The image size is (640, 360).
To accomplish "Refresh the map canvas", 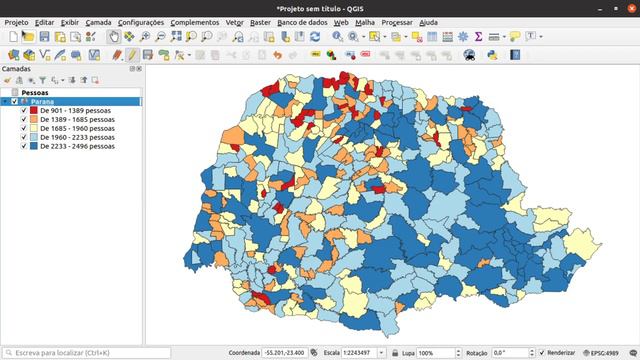I will pos(315,37).
